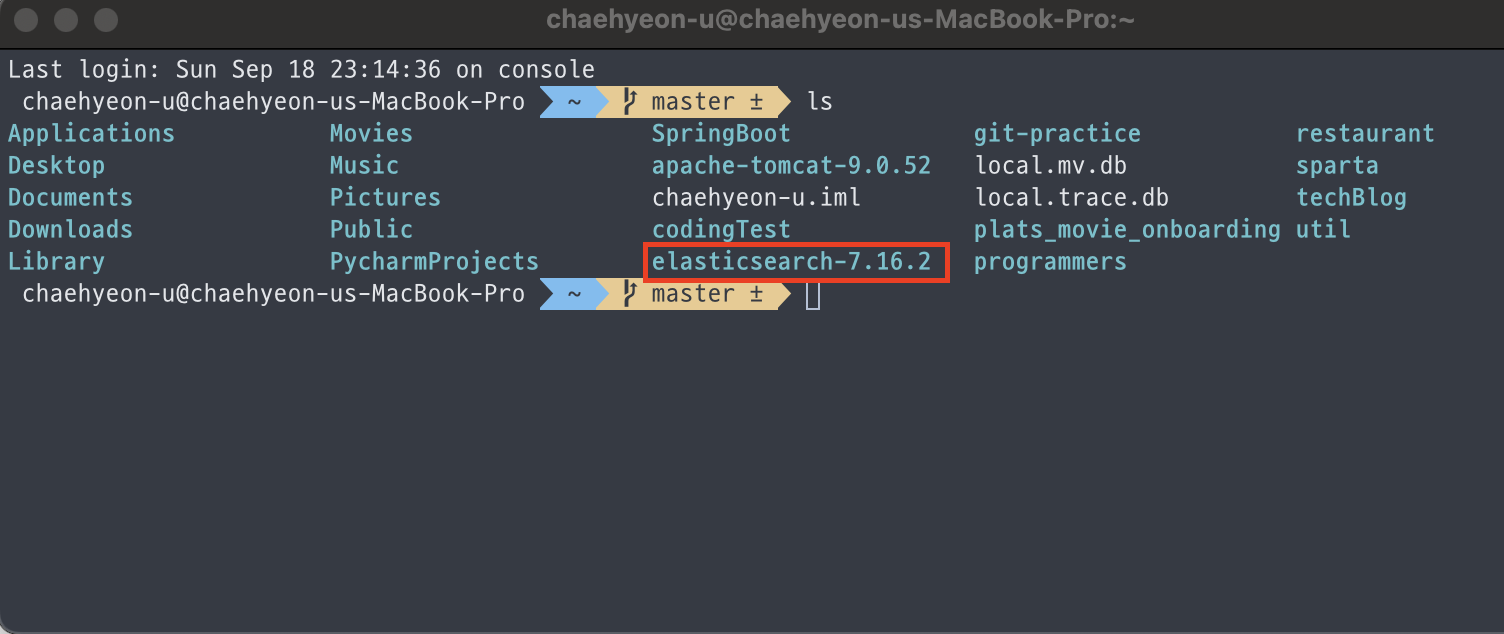The height and width of the screenshot is (634, 1504).
Task: Click the first prompt's blue tilde segment
Action: click(574, 102)
